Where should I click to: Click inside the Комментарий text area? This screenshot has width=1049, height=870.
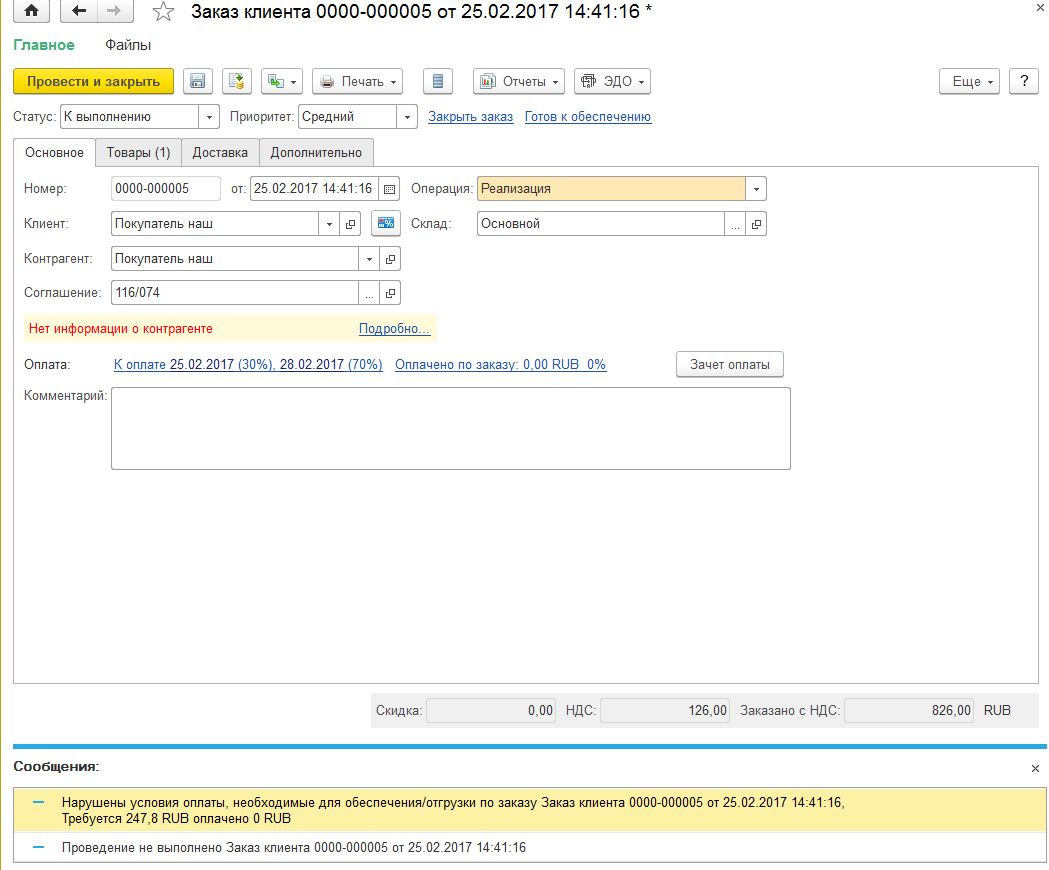[450, 428]
